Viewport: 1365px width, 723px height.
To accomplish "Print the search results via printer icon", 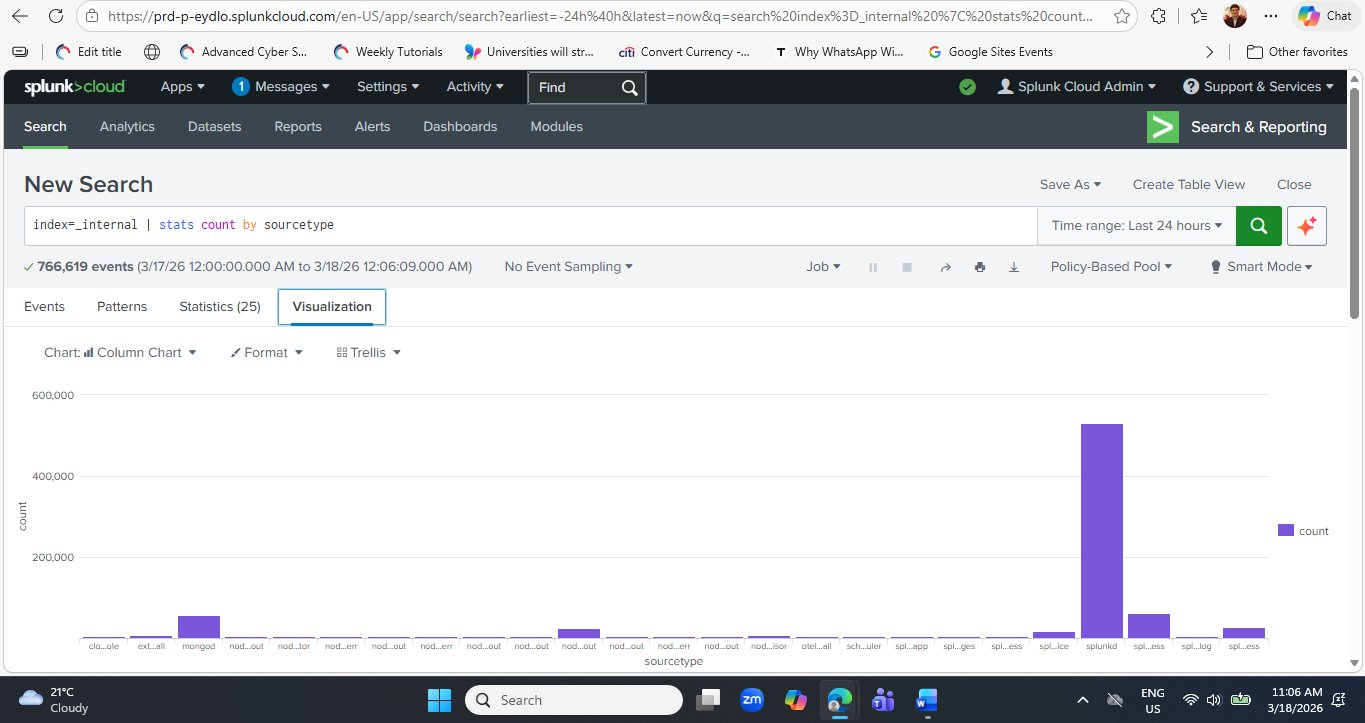I will (980, 267).
